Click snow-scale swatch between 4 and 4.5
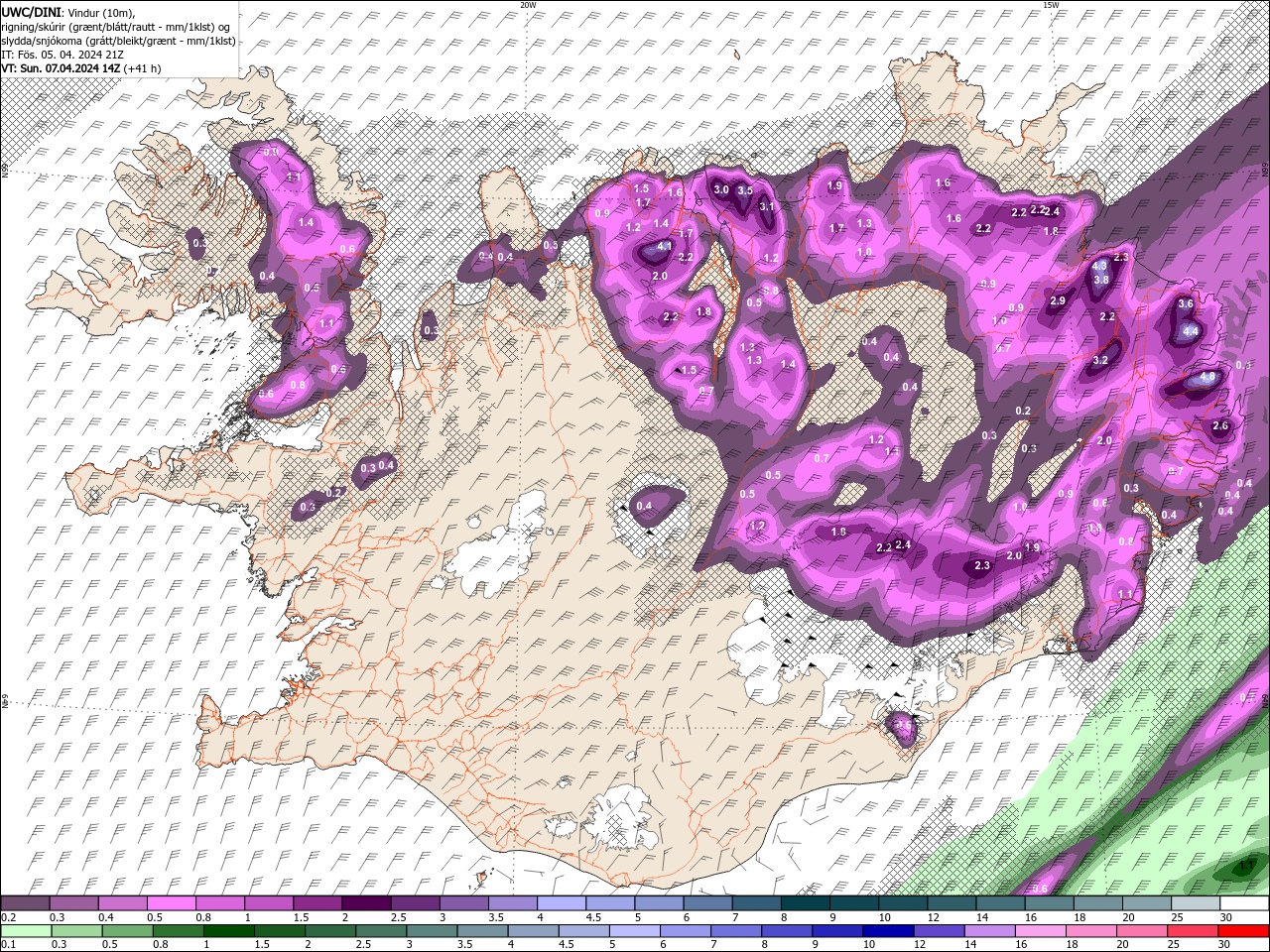 (x=561, y=903)
